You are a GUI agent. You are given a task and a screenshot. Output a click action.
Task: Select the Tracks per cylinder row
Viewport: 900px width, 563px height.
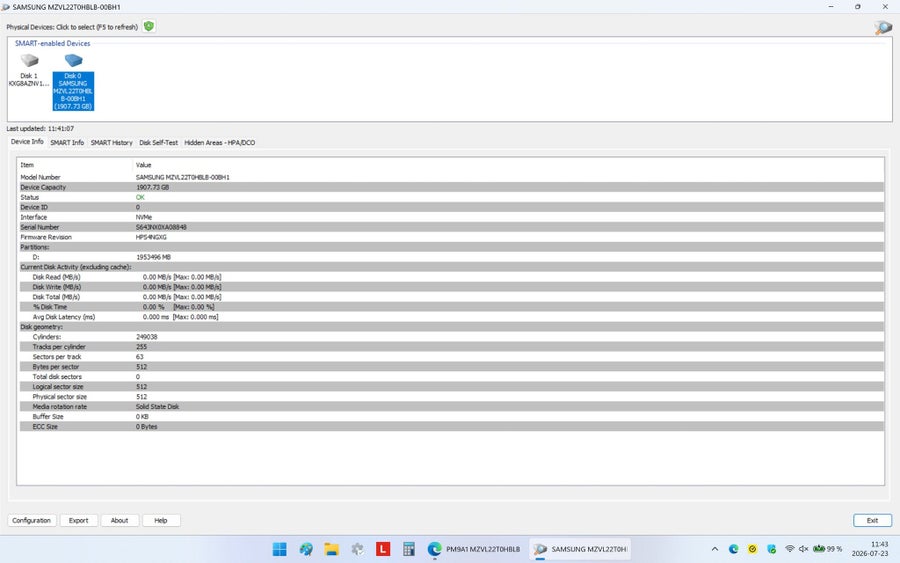tap(451, 347)
